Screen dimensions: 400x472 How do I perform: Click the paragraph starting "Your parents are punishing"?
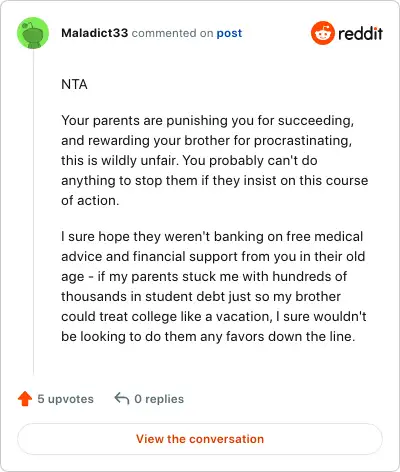click(x=215, y=160)
